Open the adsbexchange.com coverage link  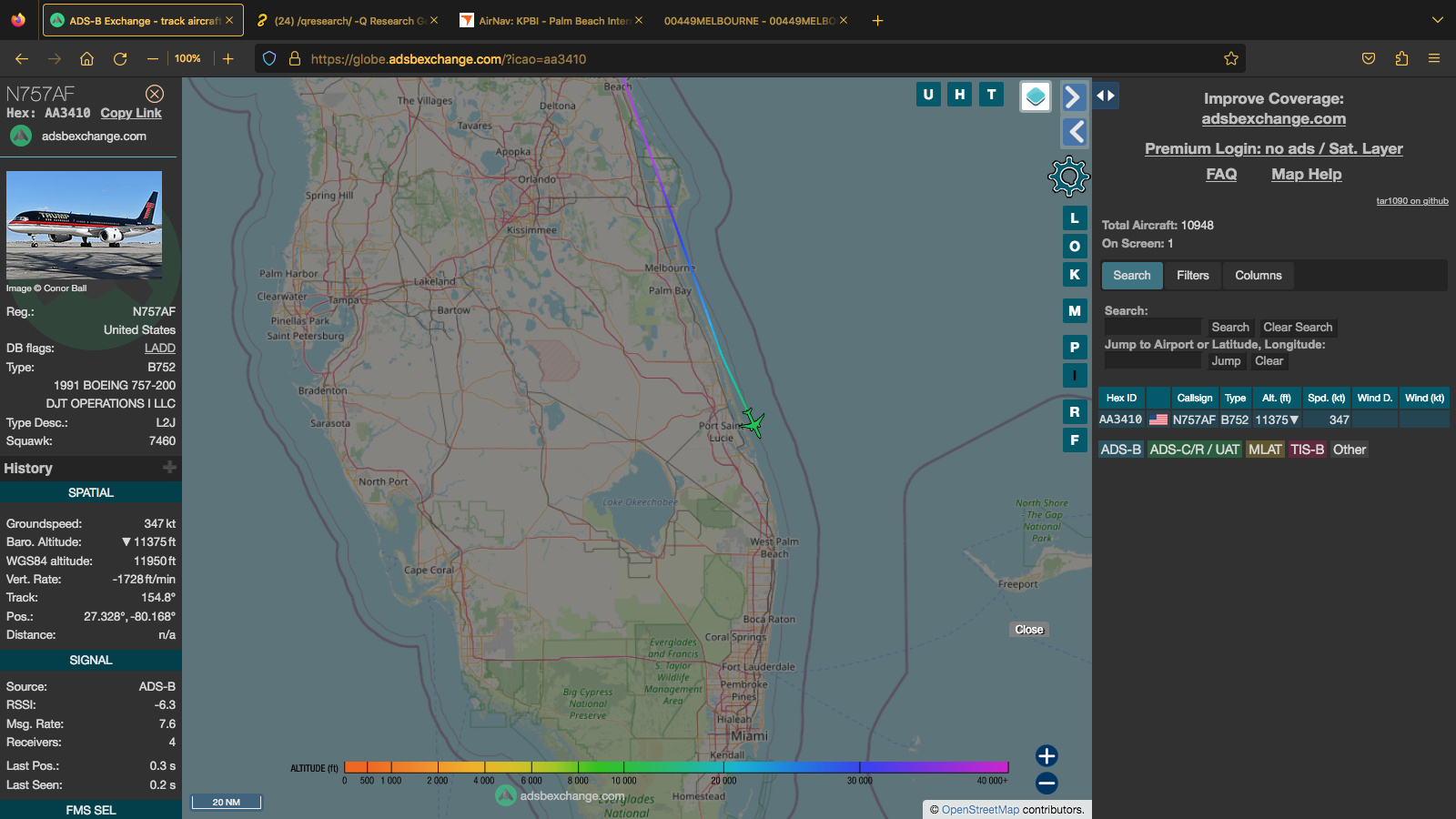coord(1274,119)
